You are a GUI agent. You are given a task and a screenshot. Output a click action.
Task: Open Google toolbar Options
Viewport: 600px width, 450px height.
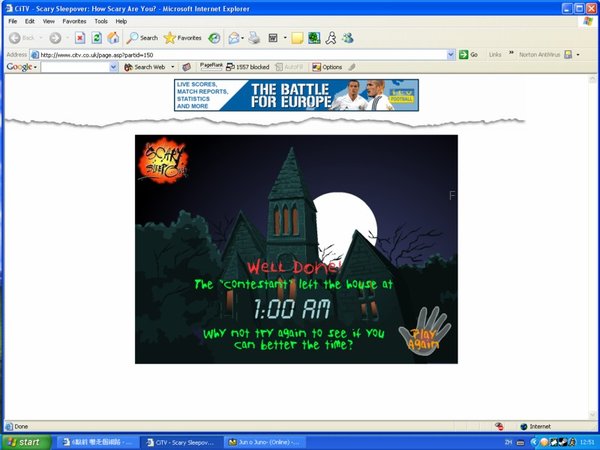pyautogui.click(x=327, y=67)
